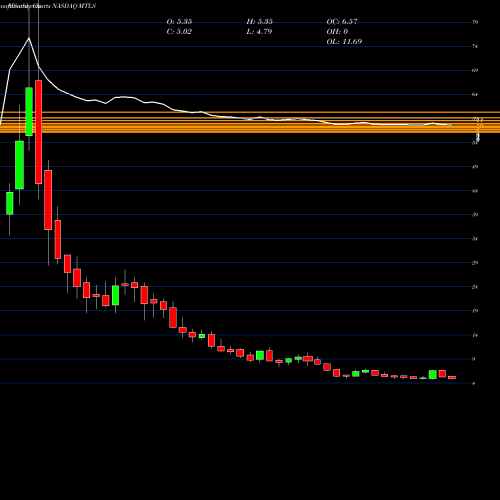500x500 pixels.
Task: Click the price axis label '74'
Action: point(475,46)
